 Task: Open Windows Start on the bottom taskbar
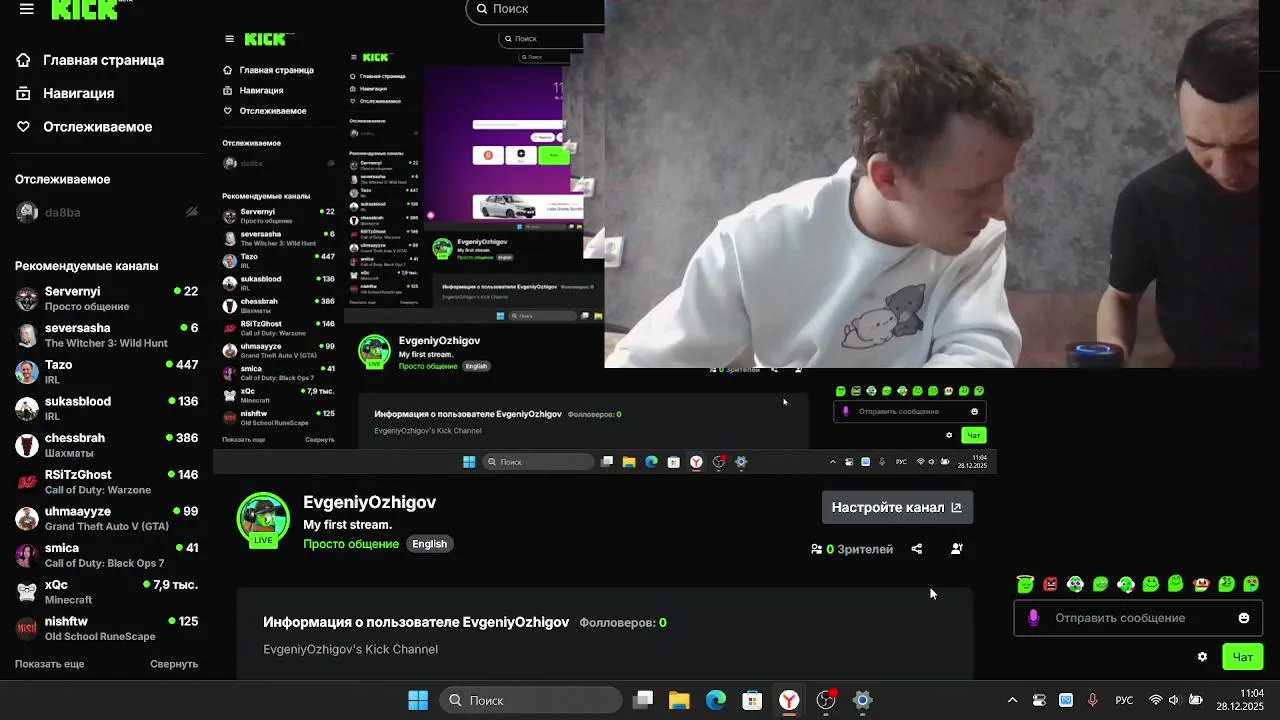click(x=418, y=700)
